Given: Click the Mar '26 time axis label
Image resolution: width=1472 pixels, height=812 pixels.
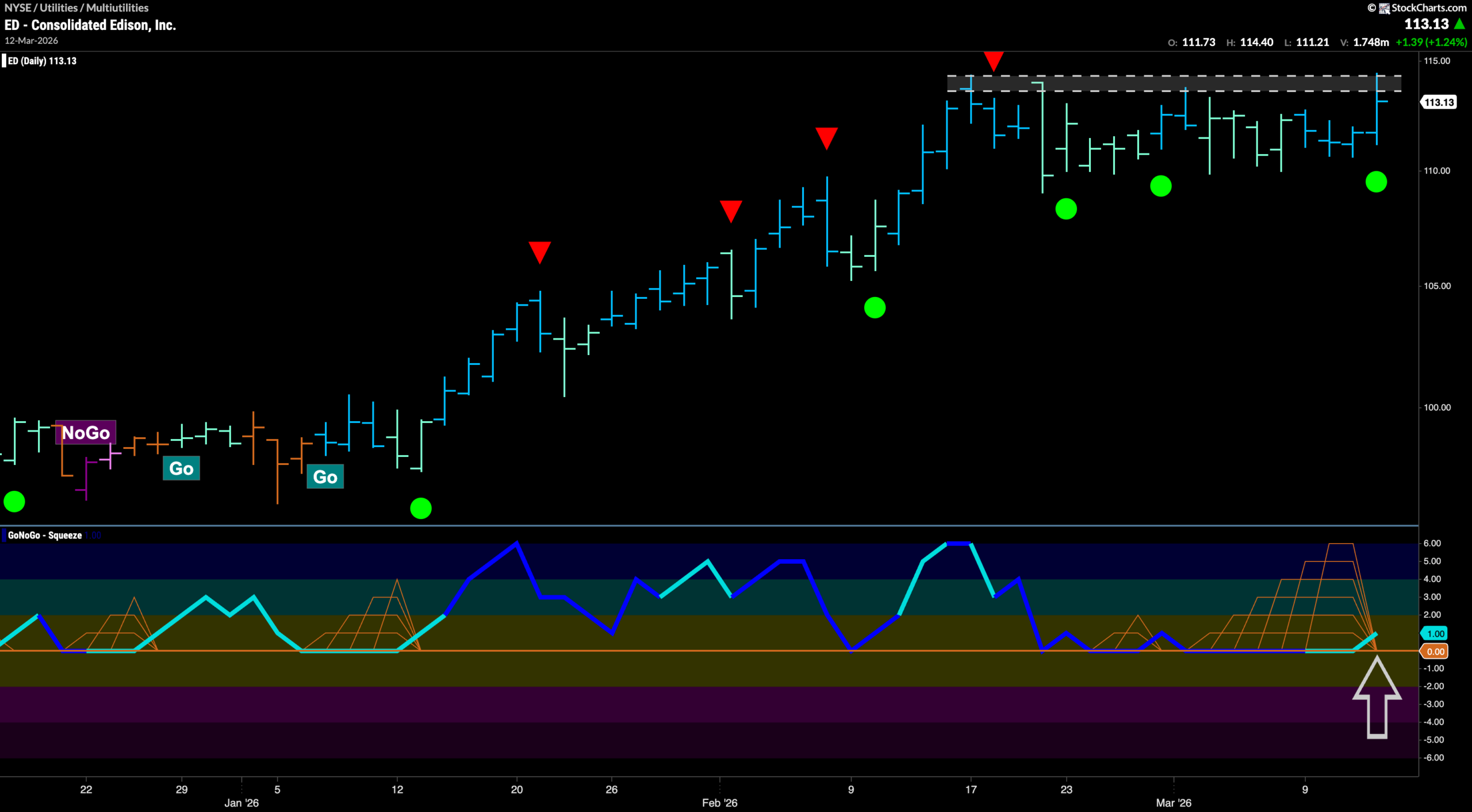Looking at the screenshot, I should (1174, 803).
